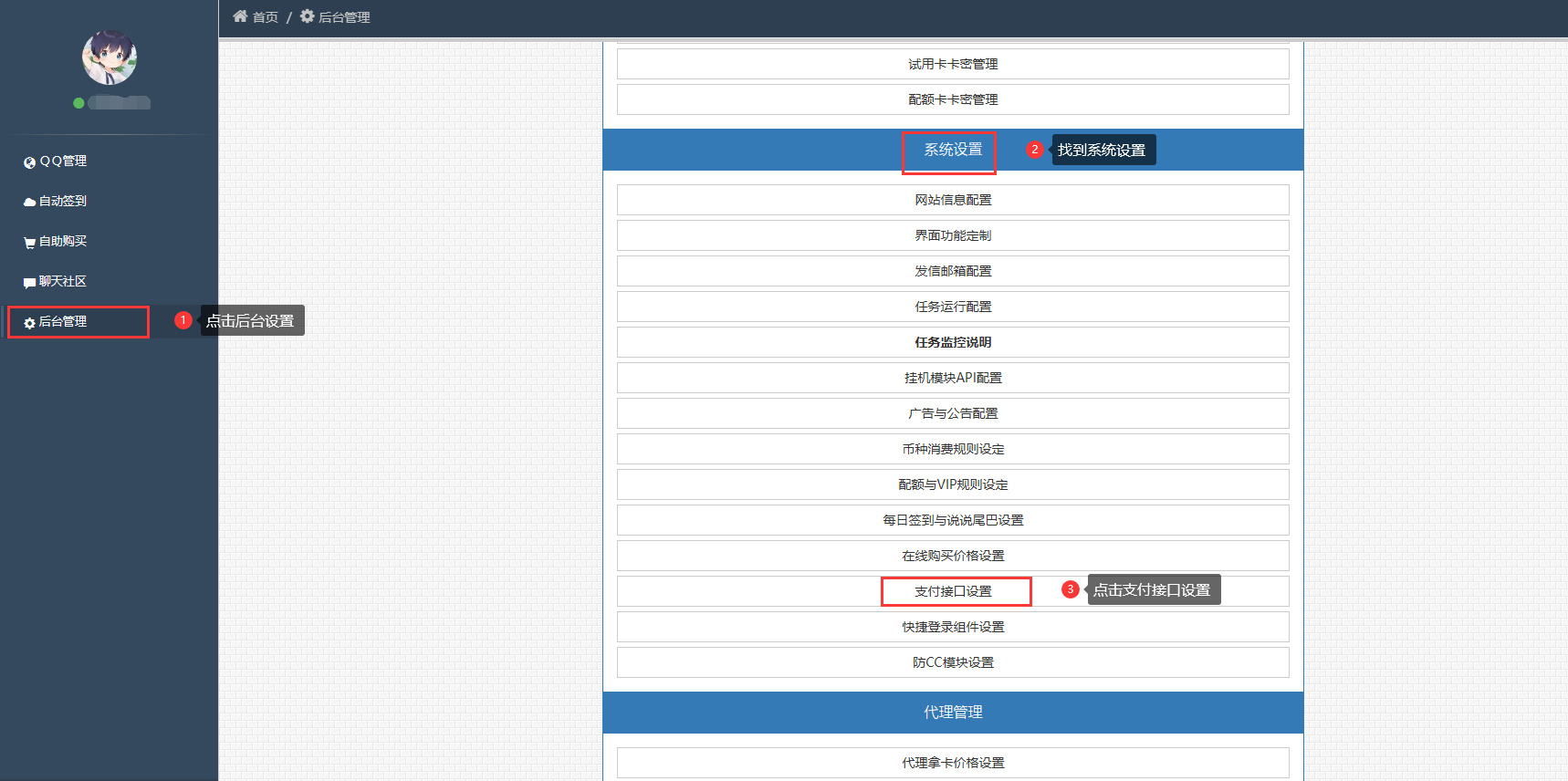Click the chat bubble icon for 聊天社区
The height and width of the screenshot is (781, 1568).
[x=29, y=283]
